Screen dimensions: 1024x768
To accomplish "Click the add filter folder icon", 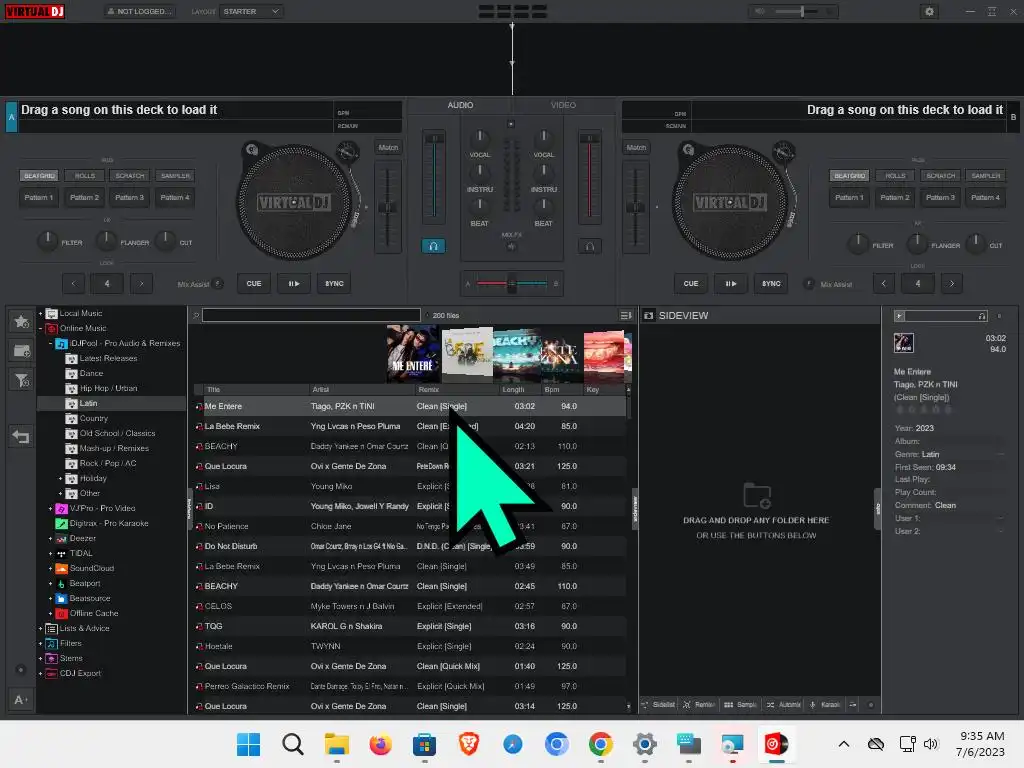I will coord(22,380).
